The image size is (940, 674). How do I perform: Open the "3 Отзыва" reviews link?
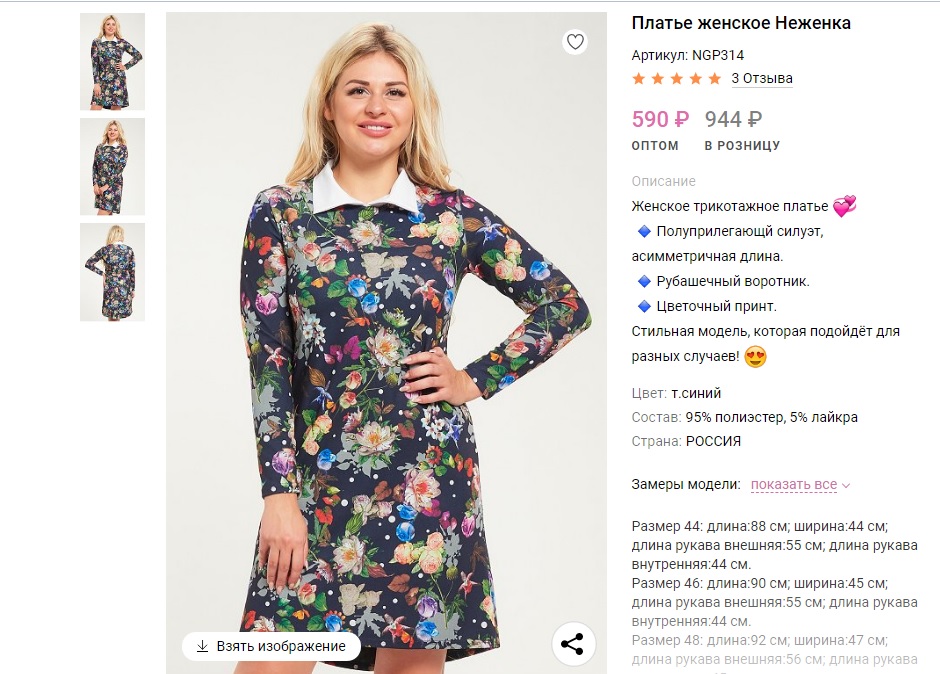tap(762, 78)
